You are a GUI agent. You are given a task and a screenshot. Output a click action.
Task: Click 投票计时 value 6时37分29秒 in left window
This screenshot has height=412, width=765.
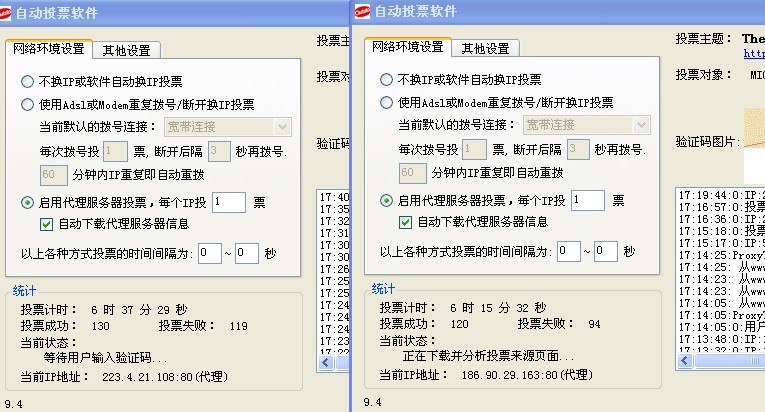click(139, 310)
